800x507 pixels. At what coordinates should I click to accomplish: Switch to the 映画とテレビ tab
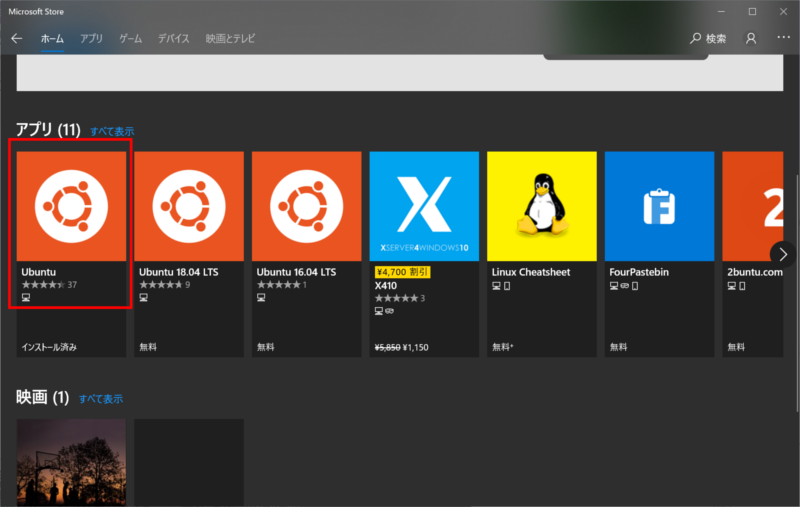[230, 38]
